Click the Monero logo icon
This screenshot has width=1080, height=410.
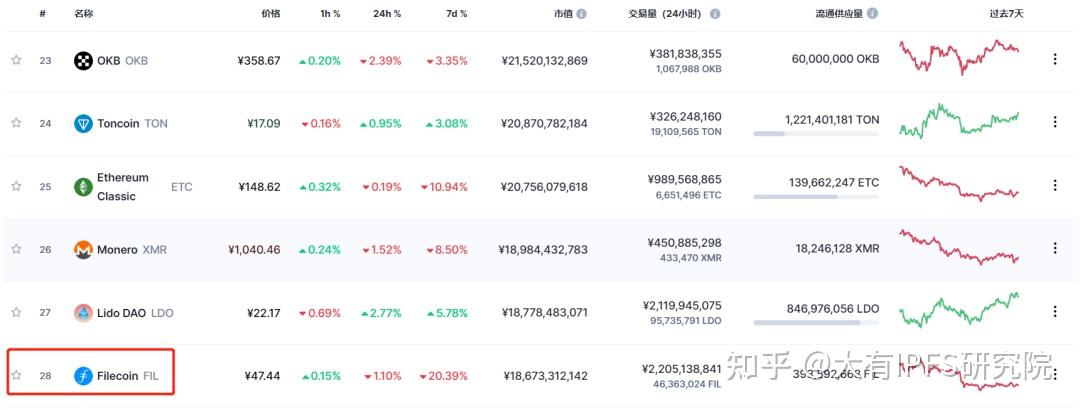pyautogui.click(x=83, y=250)
